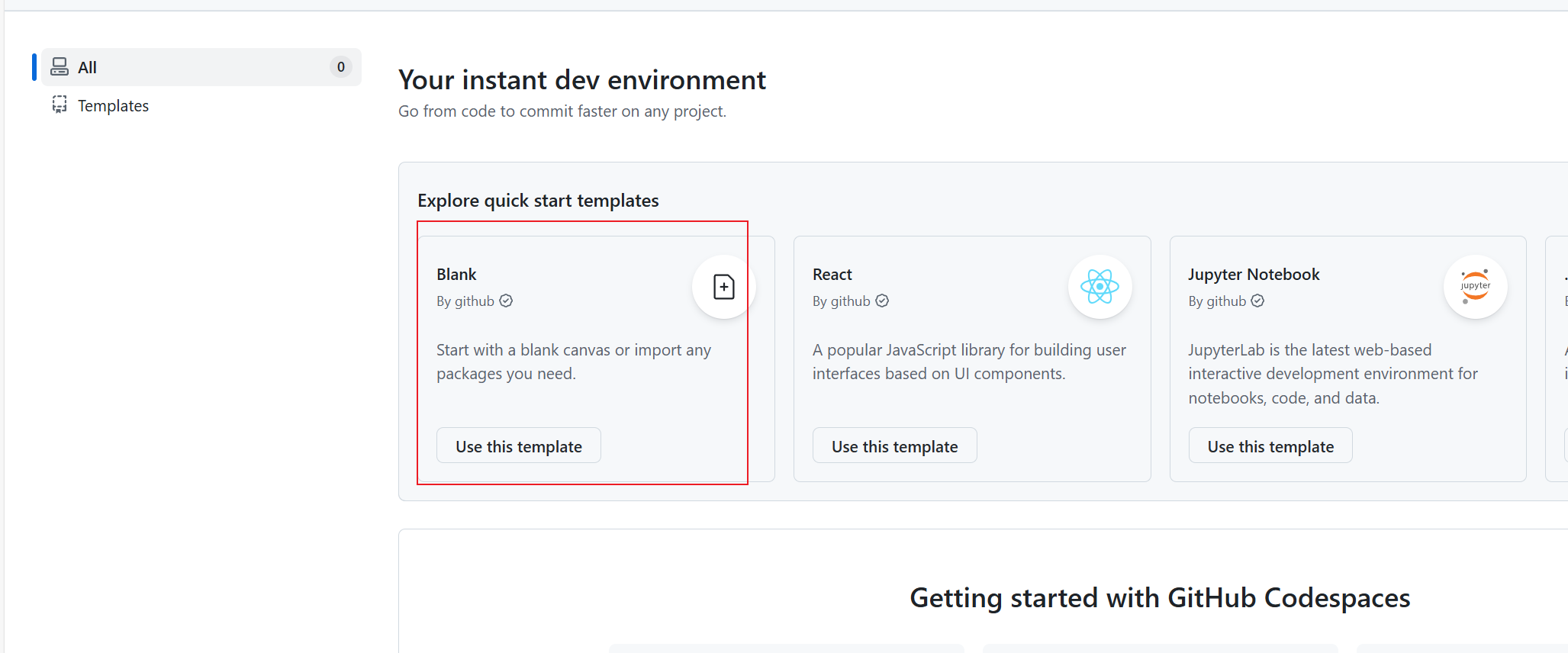This screenshot has height=653, width=1568.
Task: Open the React template title link
Action: pyautogui.click(x=832, y=275)
